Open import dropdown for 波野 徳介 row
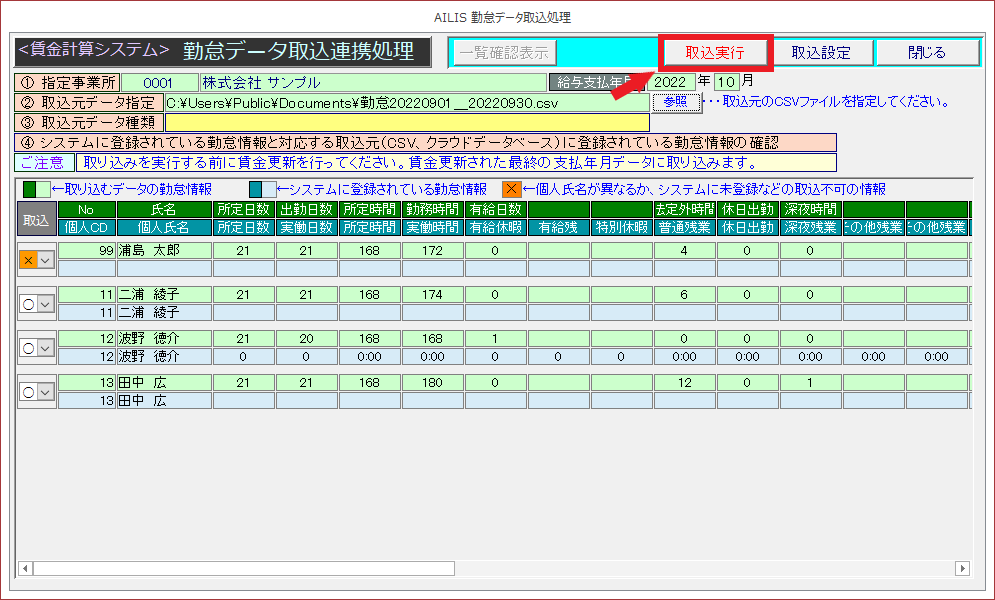The image size is (995, 600). coord(46,347)
